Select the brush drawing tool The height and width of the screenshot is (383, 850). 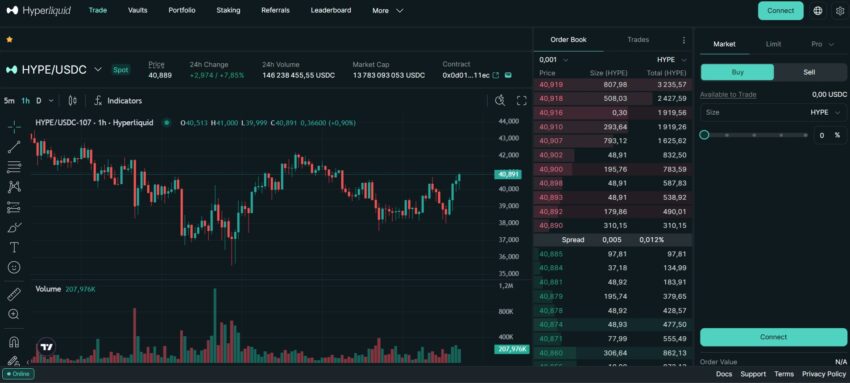click(x=15, y=227)
